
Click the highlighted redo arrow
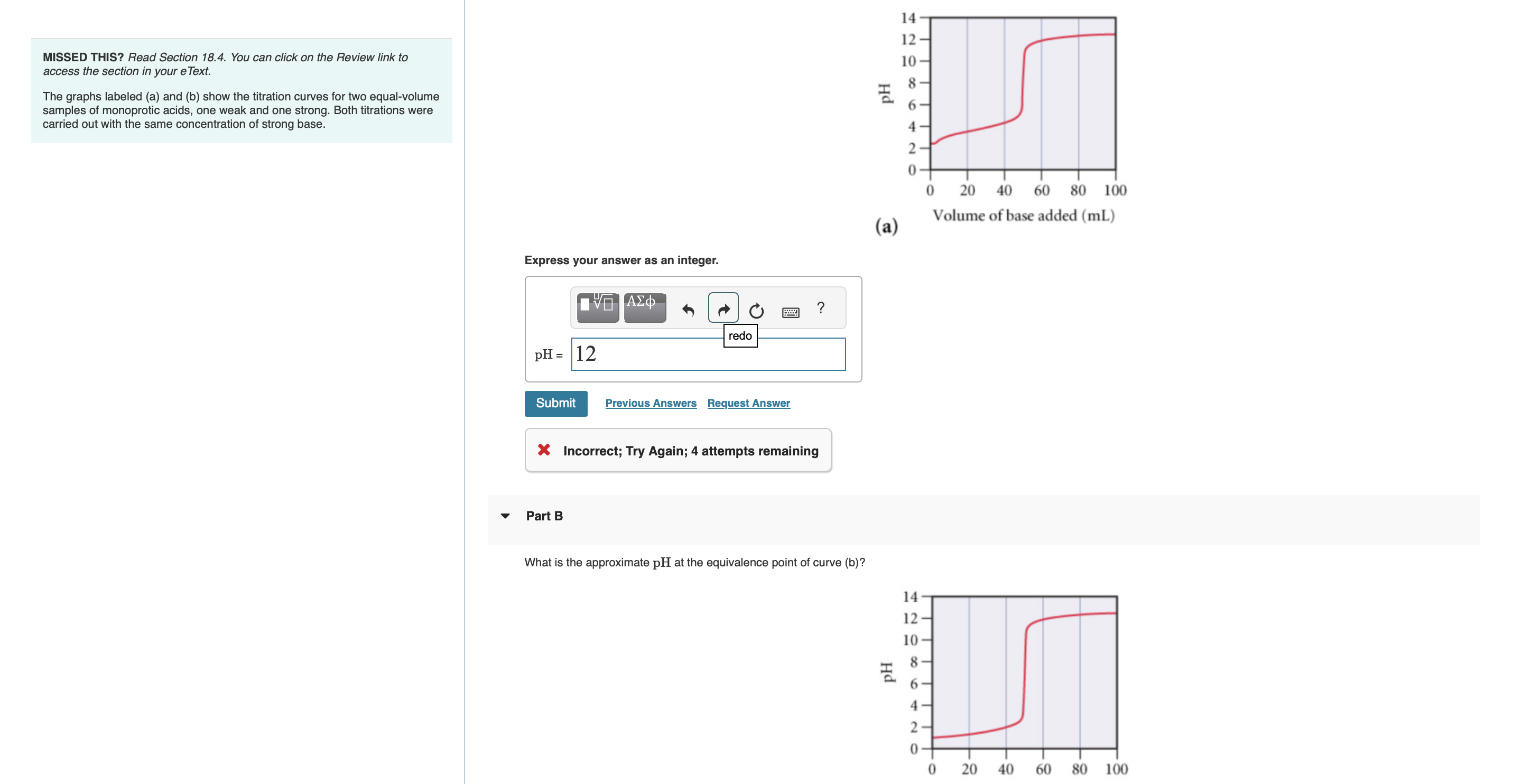(x=723, y=308)
